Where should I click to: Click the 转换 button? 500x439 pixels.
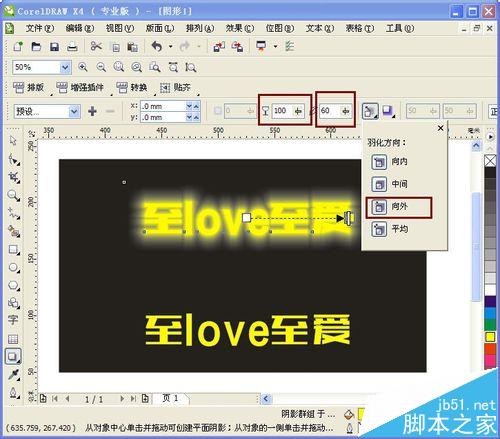click(x=132, y=88)
